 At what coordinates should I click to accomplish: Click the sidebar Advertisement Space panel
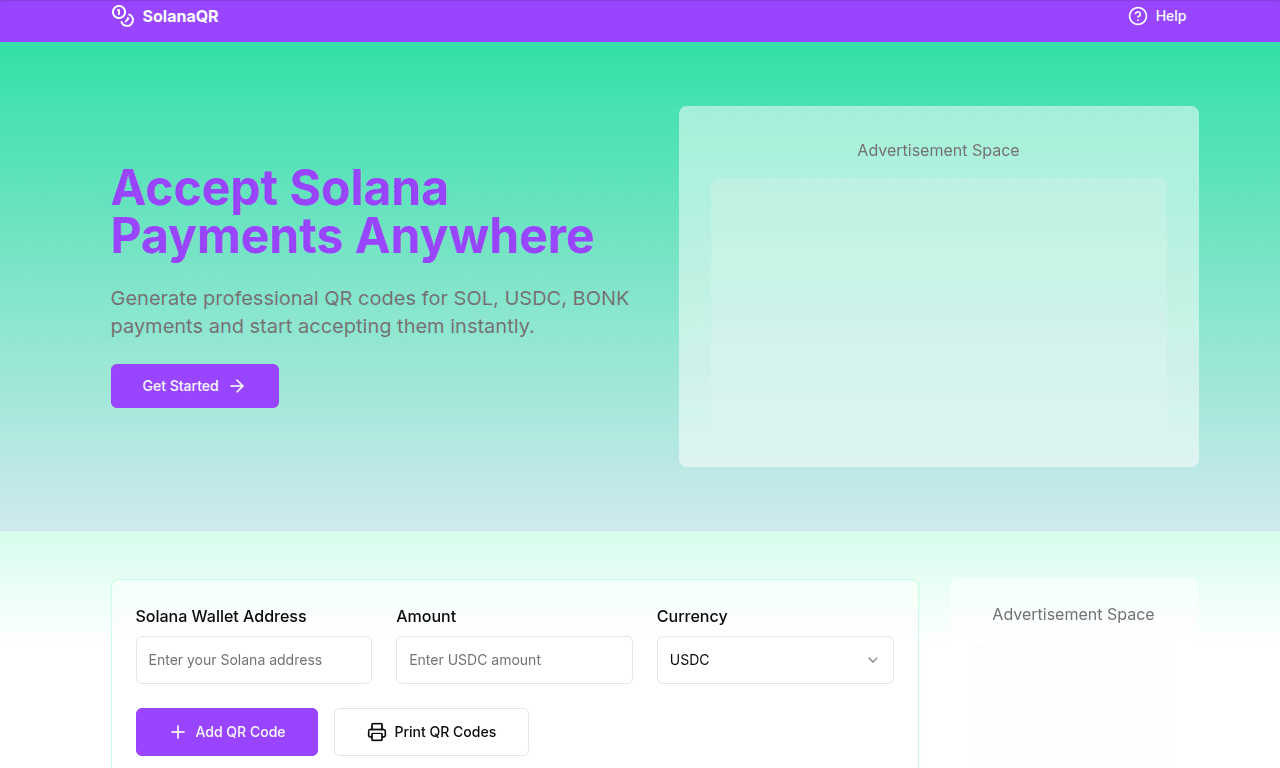pos(1074,672)
